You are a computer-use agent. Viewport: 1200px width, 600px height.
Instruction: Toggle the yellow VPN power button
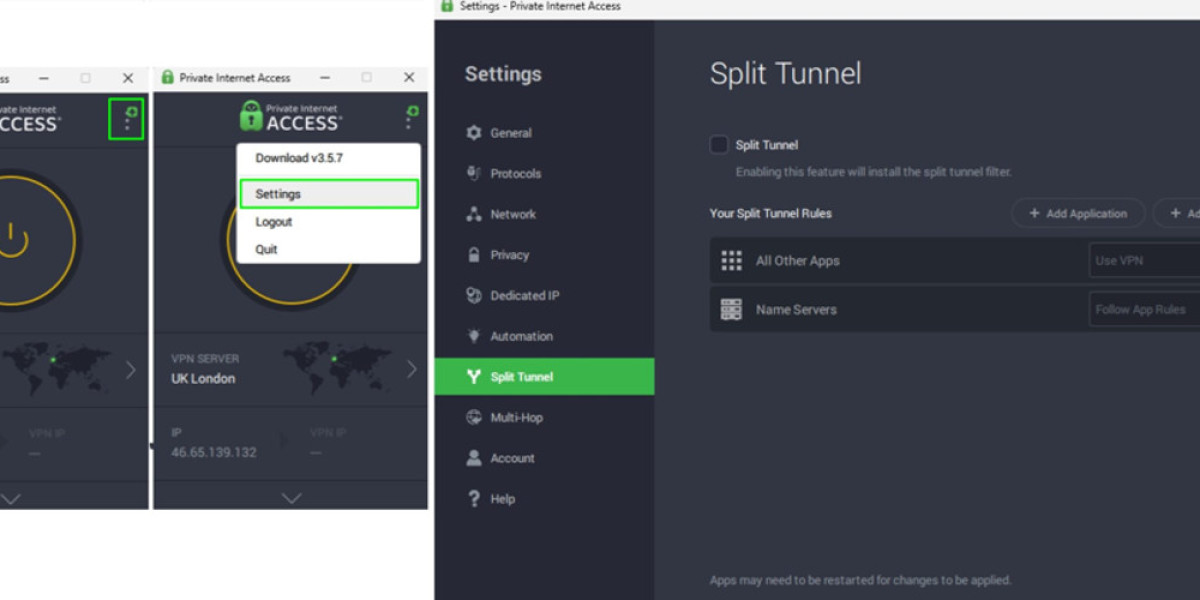[x=12, y=240]
